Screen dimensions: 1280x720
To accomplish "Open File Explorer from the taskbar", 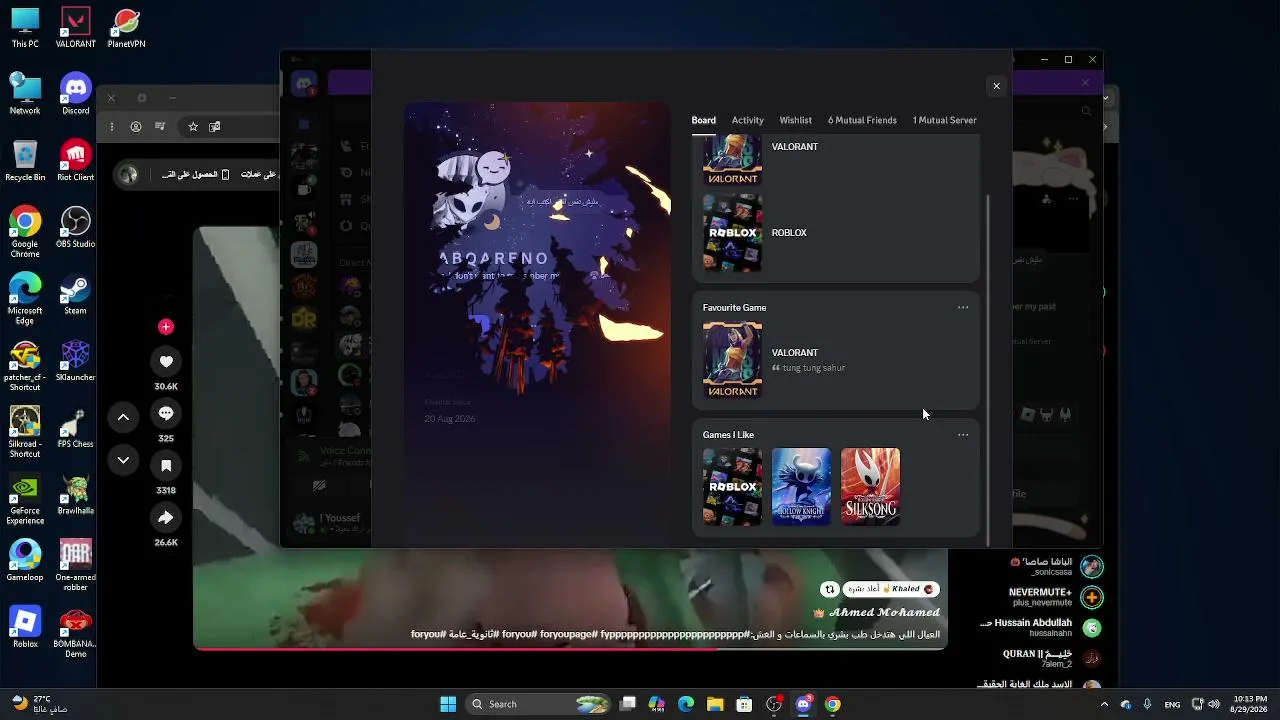I will point(715,704).
